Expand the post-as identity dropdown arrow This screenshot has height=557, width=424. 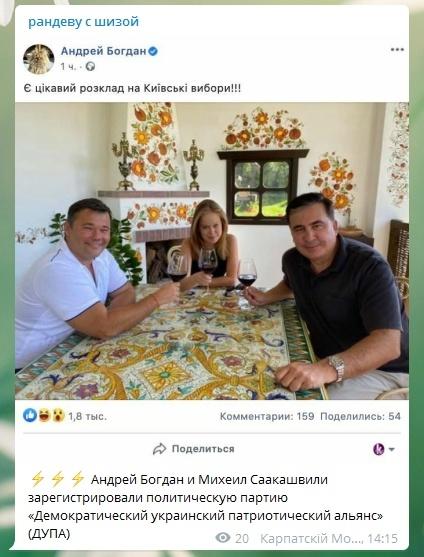click(392, 449)
